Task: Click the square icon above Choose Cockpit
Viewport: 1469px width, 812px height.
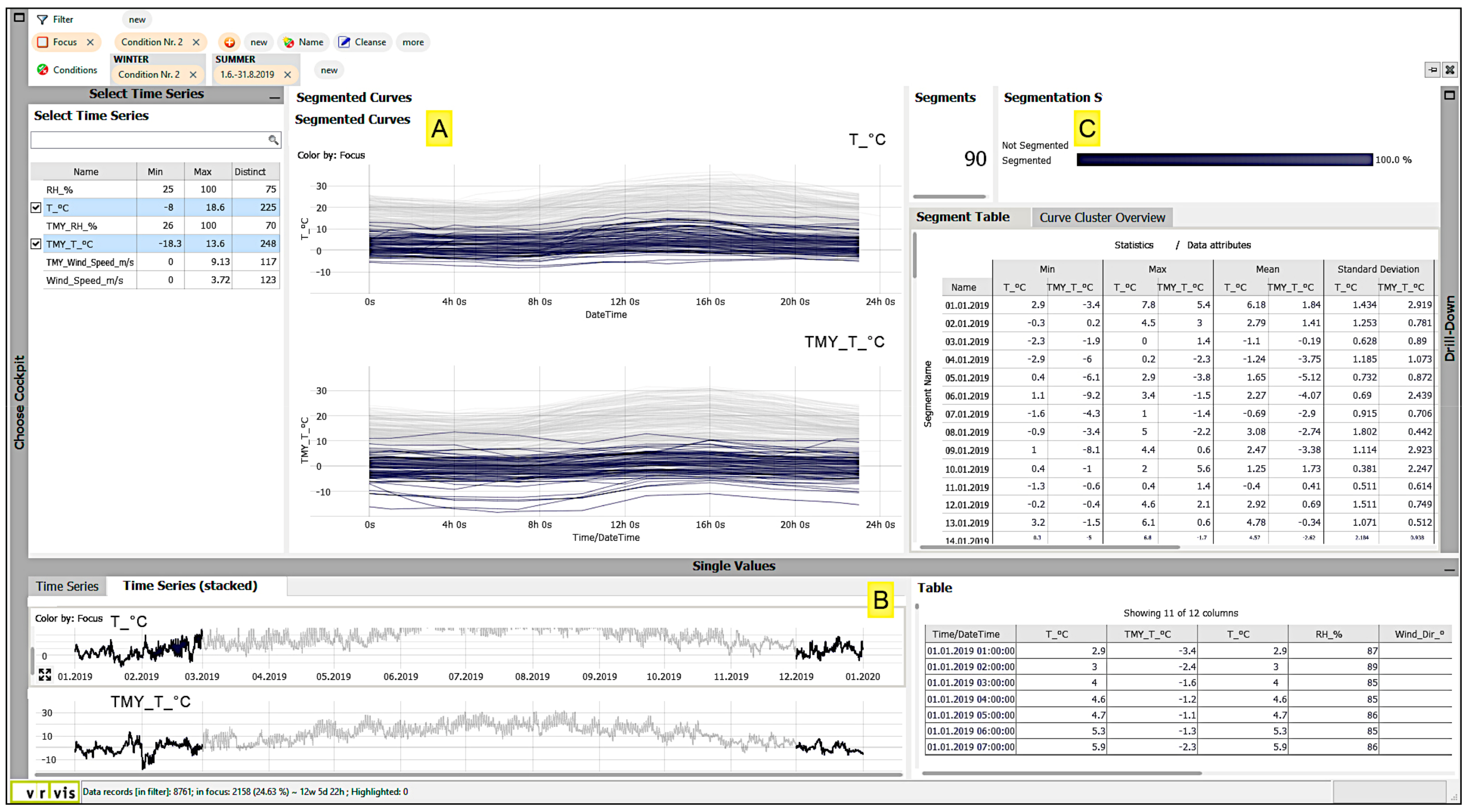Action: coord(19,17)
